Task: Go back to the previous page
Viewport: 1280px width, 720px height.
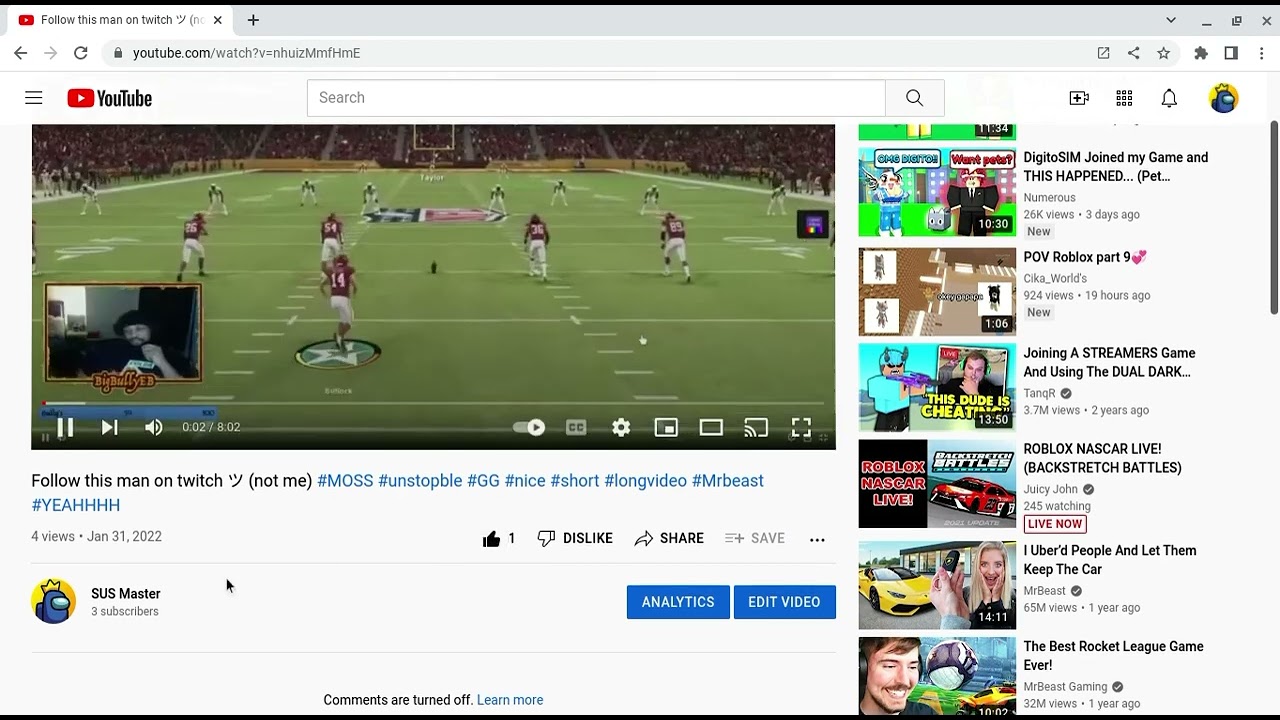Action: coord(21,53)
